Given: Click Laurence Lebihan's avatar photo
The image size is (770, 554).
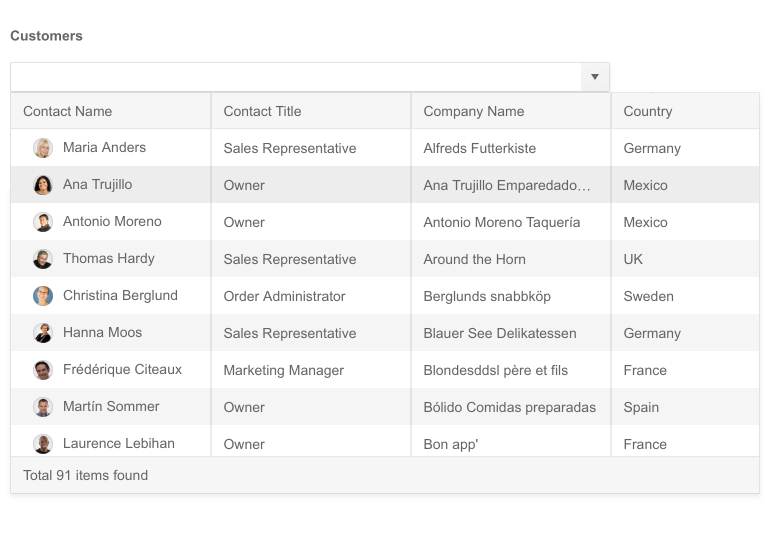Looking at the screenshot, I should [43, 443].
